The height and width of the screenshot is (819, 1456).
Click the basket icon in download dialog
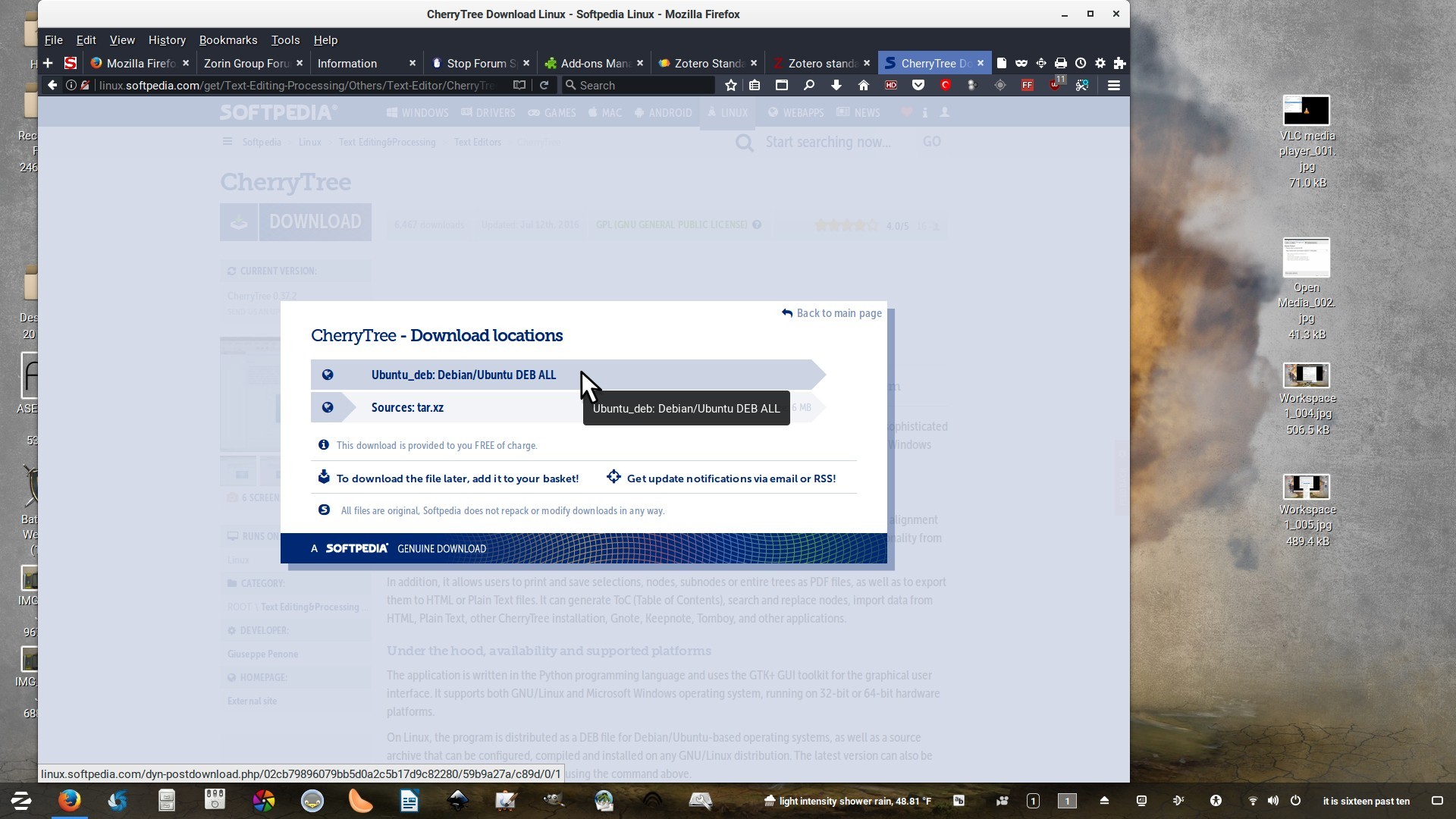click(324, 478)
